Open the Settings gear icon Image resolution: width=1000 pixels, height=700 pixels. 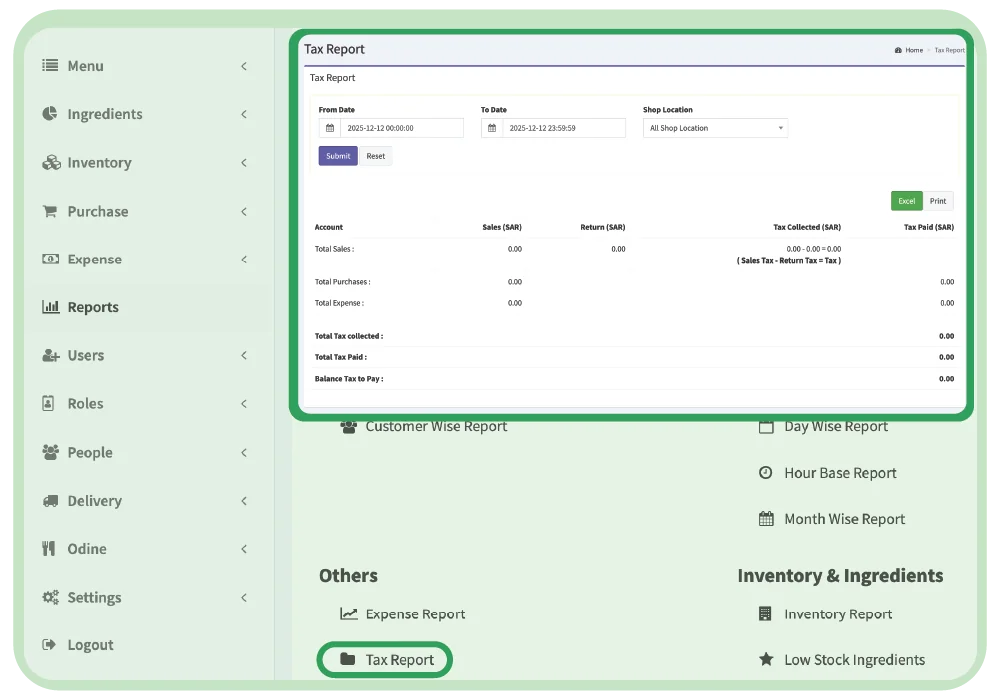pyautogui.click(x=50, y=597)
